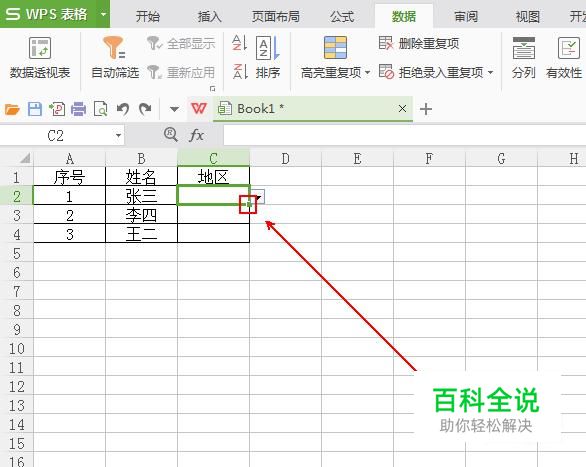Open quick access toolbar customize dropdown

coord(174,109)
